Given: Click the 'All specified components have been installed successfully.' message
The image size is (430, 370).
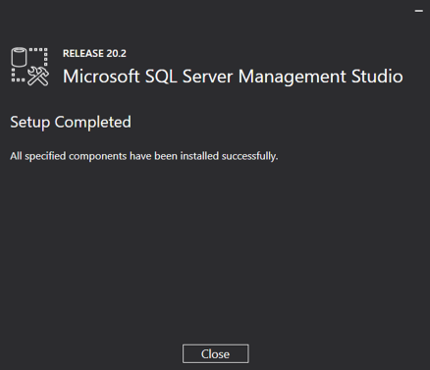Looking at the screenshot, I should (144, 156).
